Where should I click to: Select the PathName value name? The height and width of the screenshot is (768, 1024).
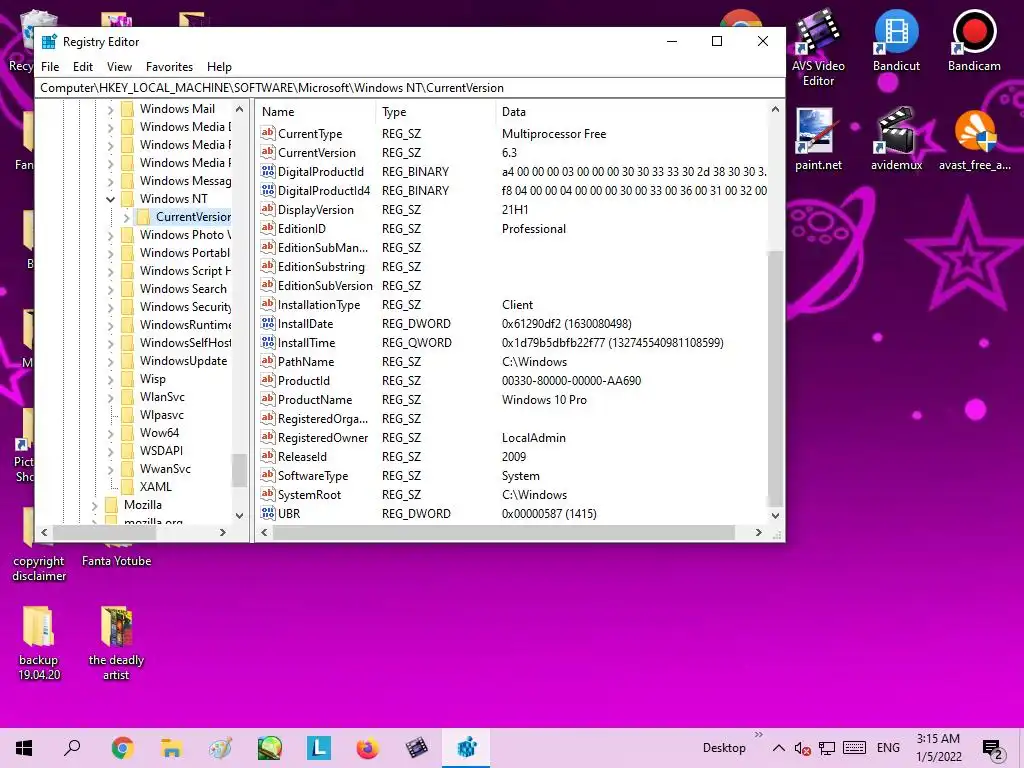pos(306,362)
